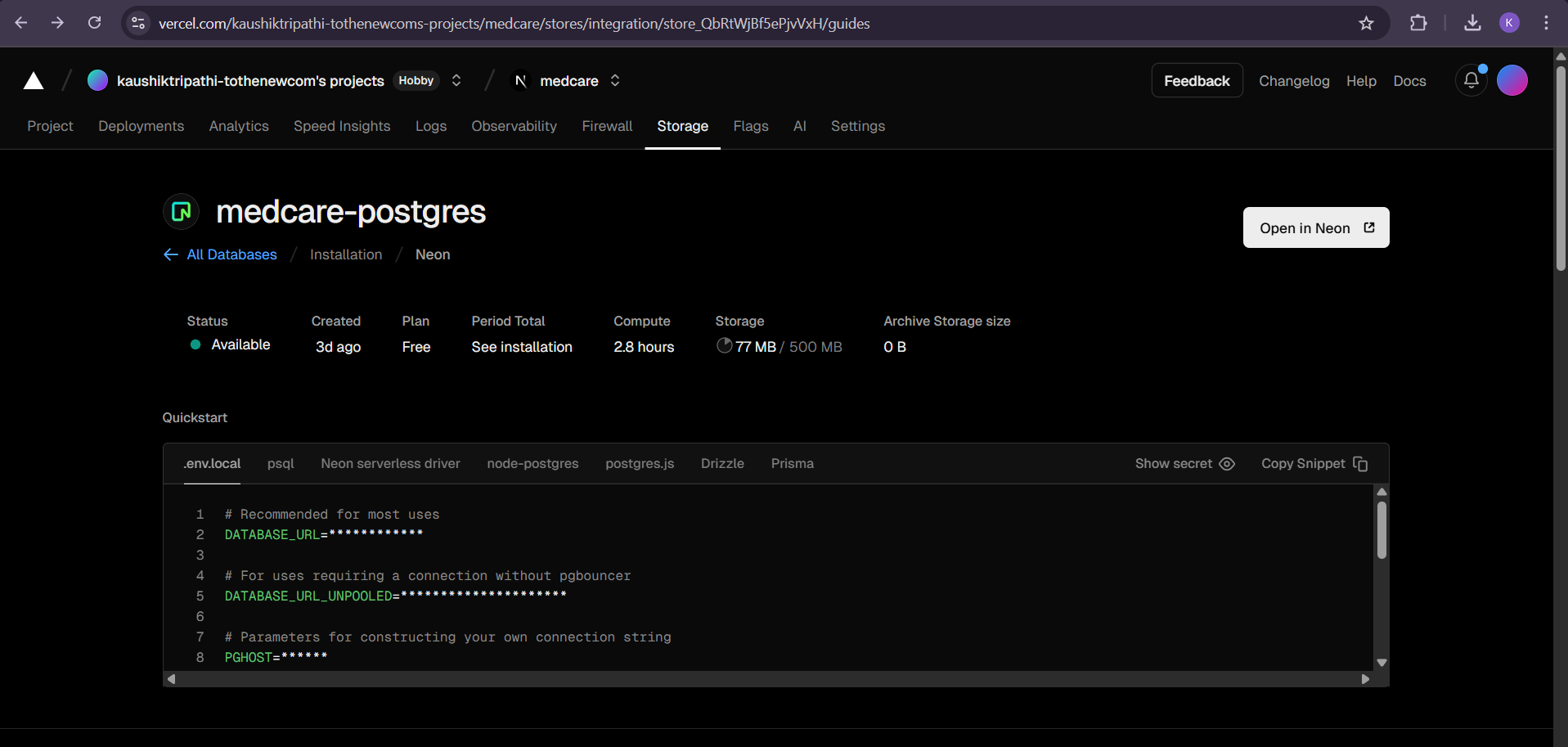Open the Firewall tab
Viewport: 1568px width, 747px height.
coord(607,126)
